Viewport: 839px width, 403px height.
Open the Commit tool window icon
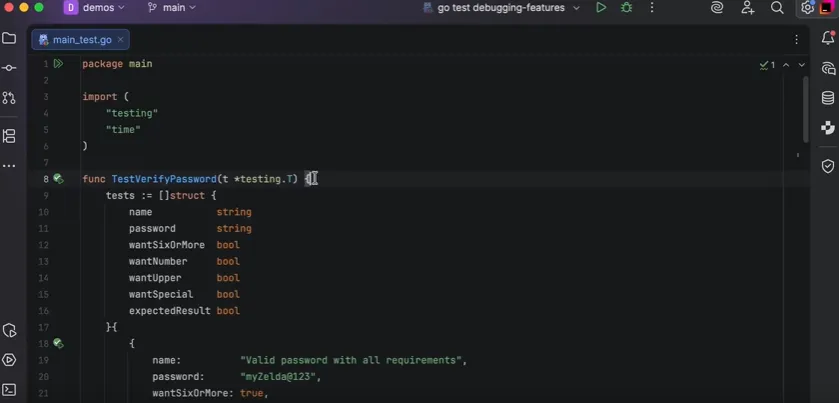click(9, 68)
